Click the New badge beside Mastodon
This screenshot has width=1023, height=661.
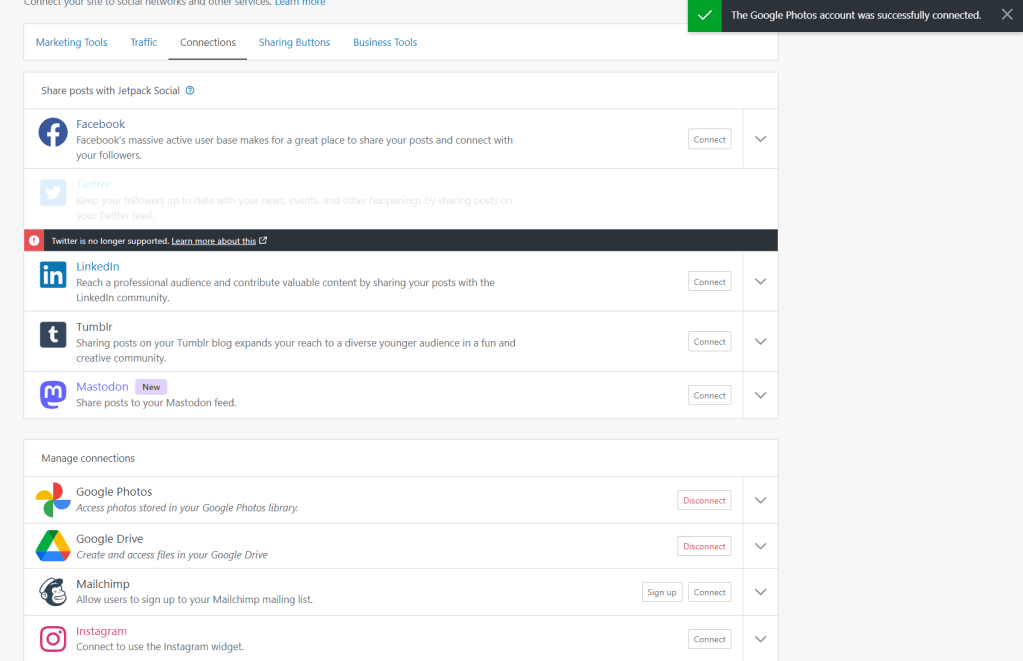151,387
